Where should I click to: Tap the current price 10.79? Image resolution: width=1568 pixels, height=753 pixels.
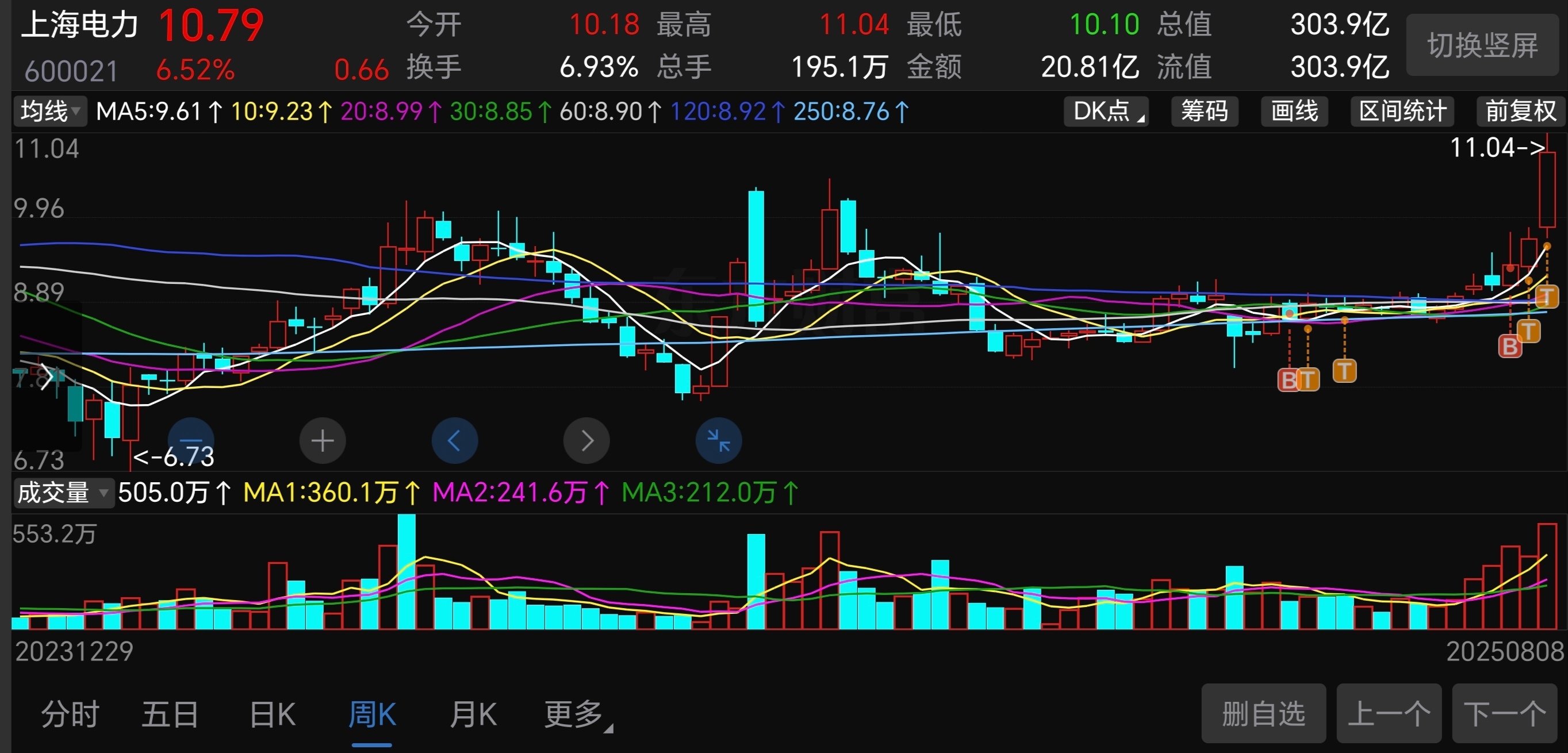pos(210,26)
